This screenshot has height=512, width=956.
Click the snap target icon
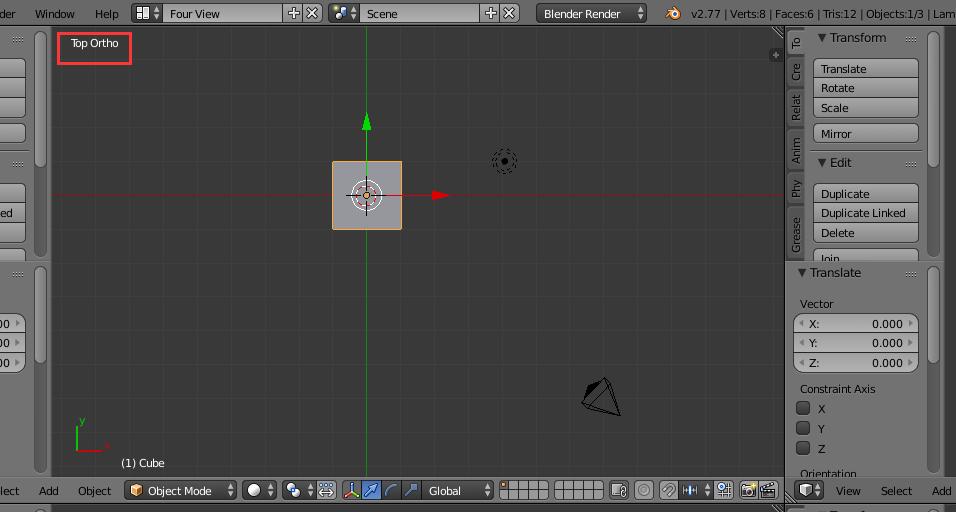pyautogui.click(x=724, y=491)
